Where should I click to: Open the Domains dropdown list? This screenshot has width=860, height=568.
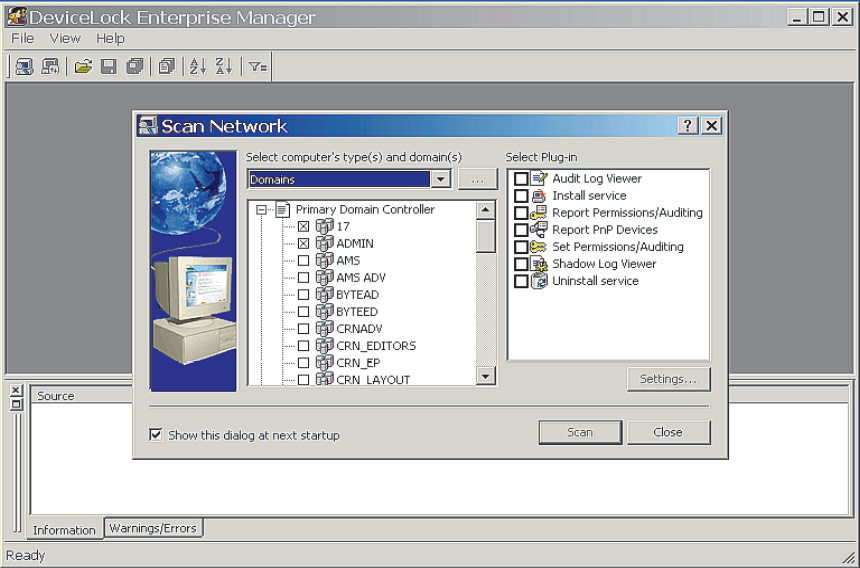click(440, 179)
